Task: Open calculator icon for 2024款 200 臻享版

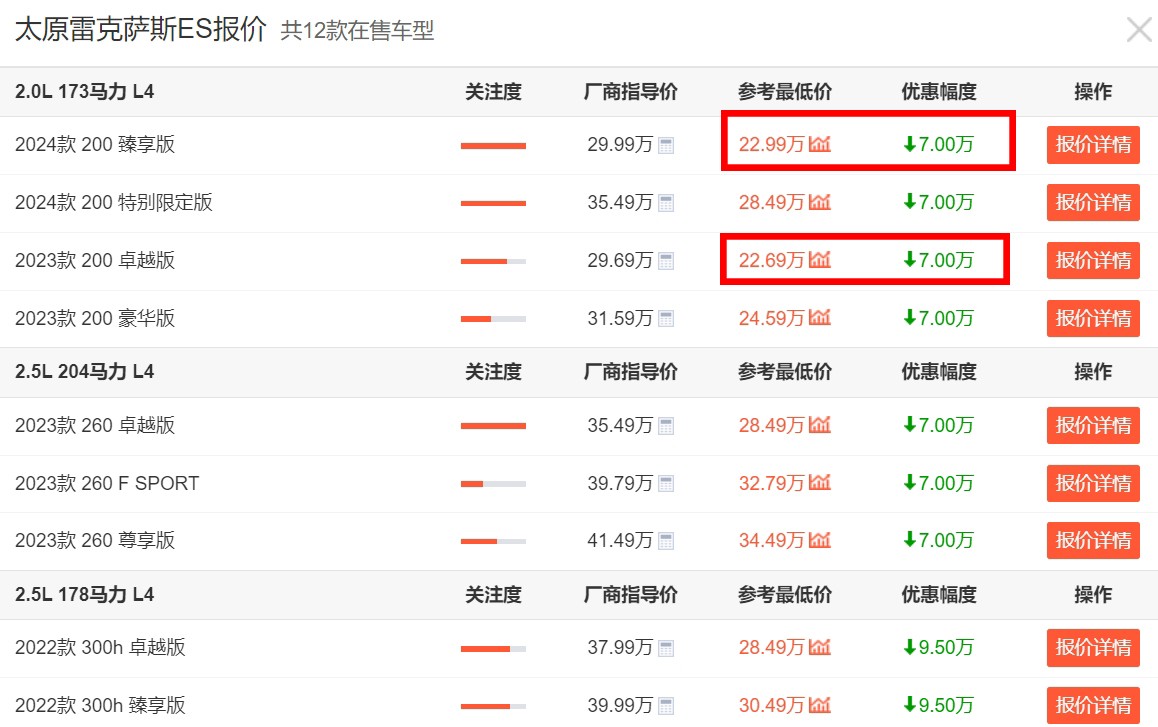Action: pyautogui.click(x=666, y=145)
